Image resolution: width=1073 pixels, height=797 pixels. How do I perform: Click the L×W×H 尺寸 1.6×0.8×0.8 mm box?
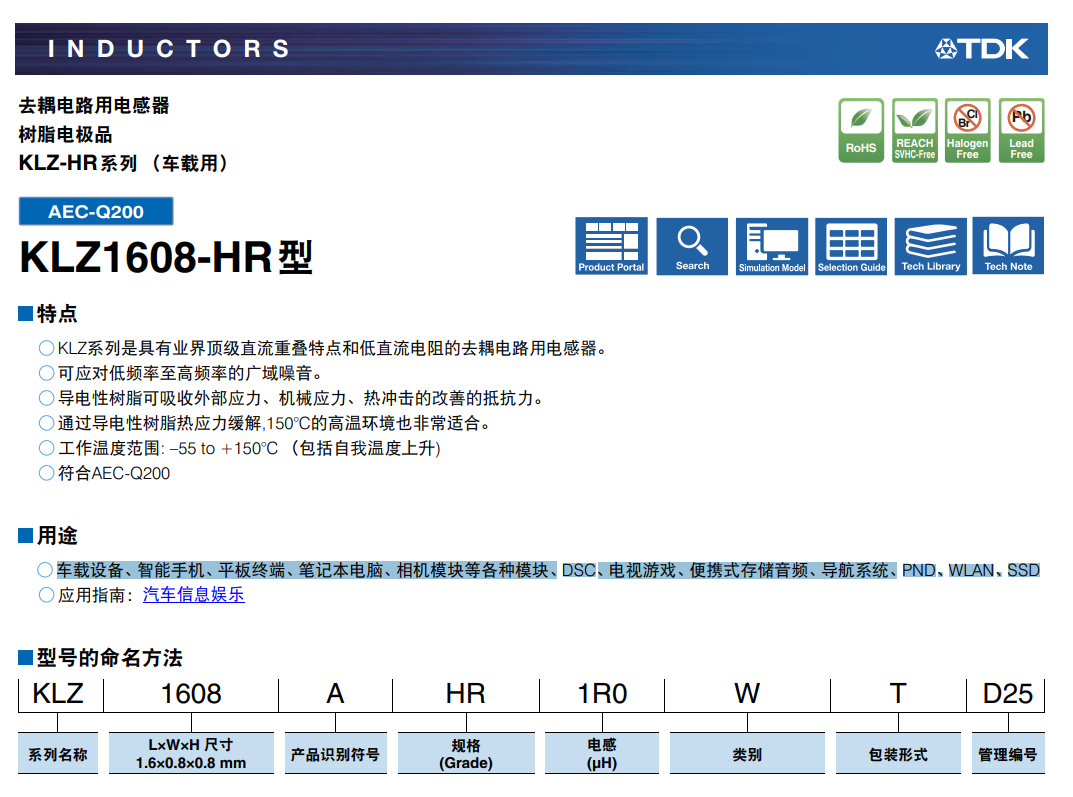pyautogui.click(x=191, y=754)
